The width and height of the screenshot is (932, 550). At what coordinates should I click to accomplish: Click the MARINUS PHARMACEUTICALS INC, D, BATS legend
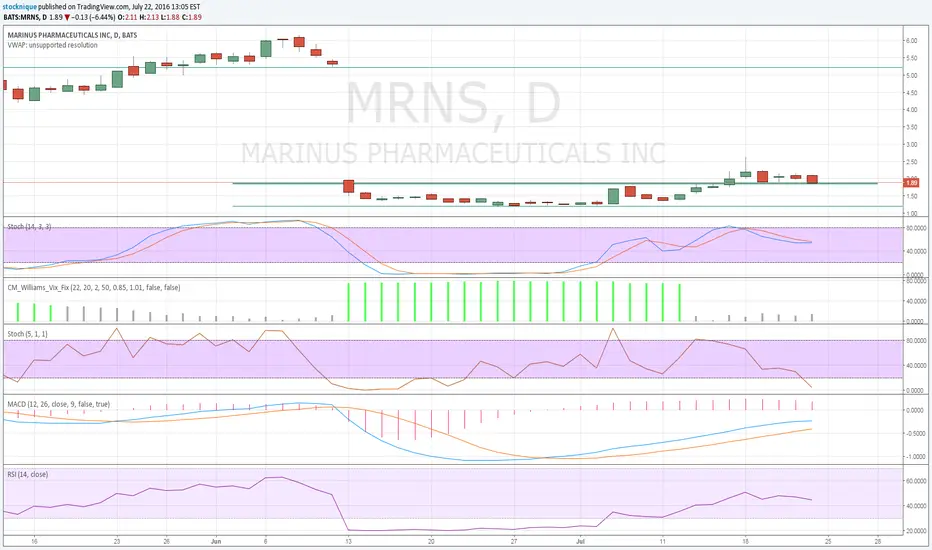pyautogui.click(x=73, y=35)
